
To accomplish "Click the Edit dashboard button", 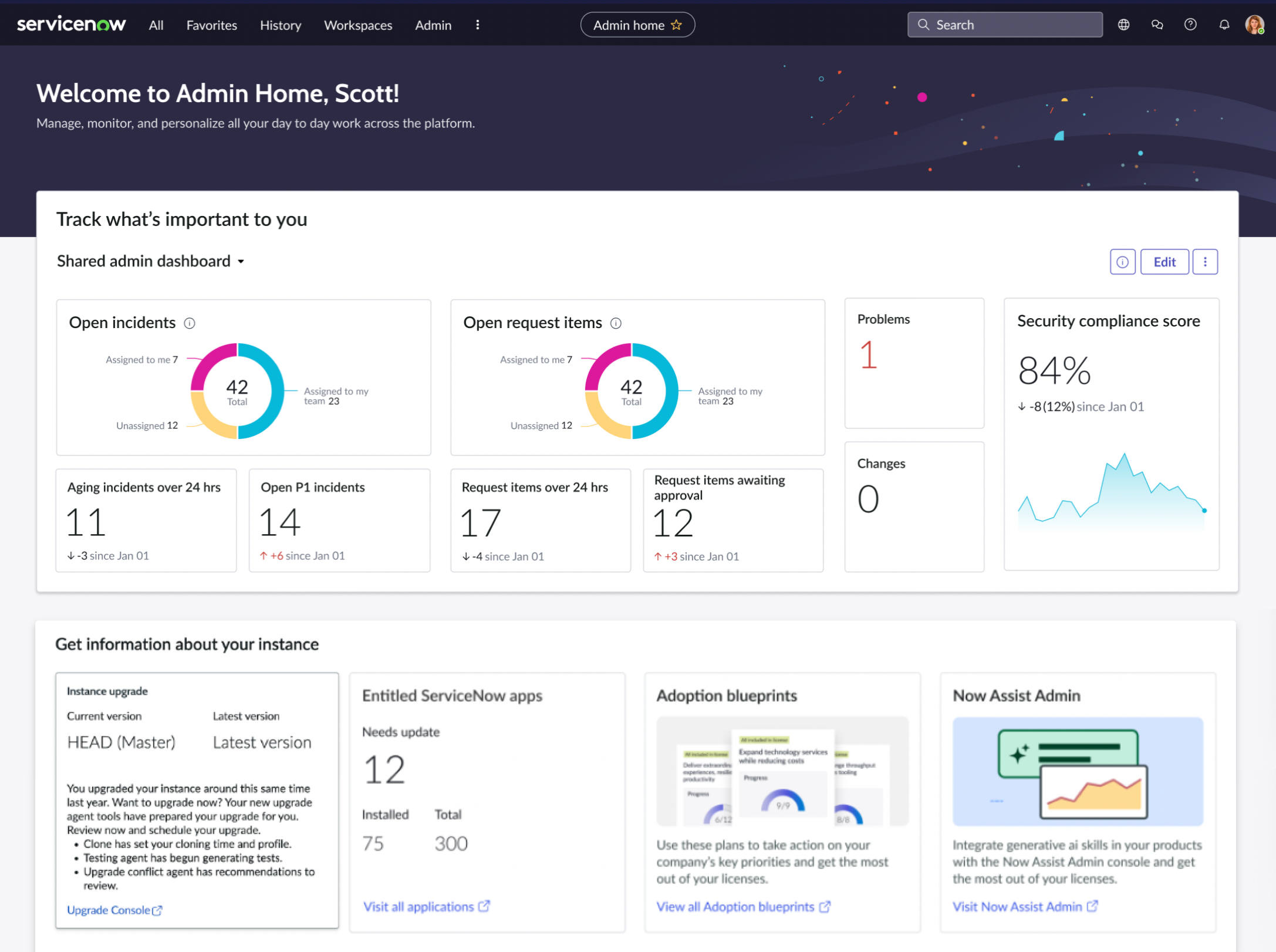I will (1164, 262).
